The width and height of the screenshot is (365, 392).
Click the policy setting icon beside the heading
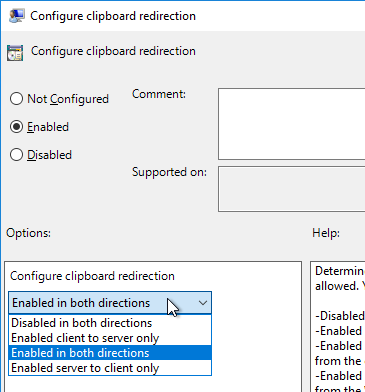(15, 53)
